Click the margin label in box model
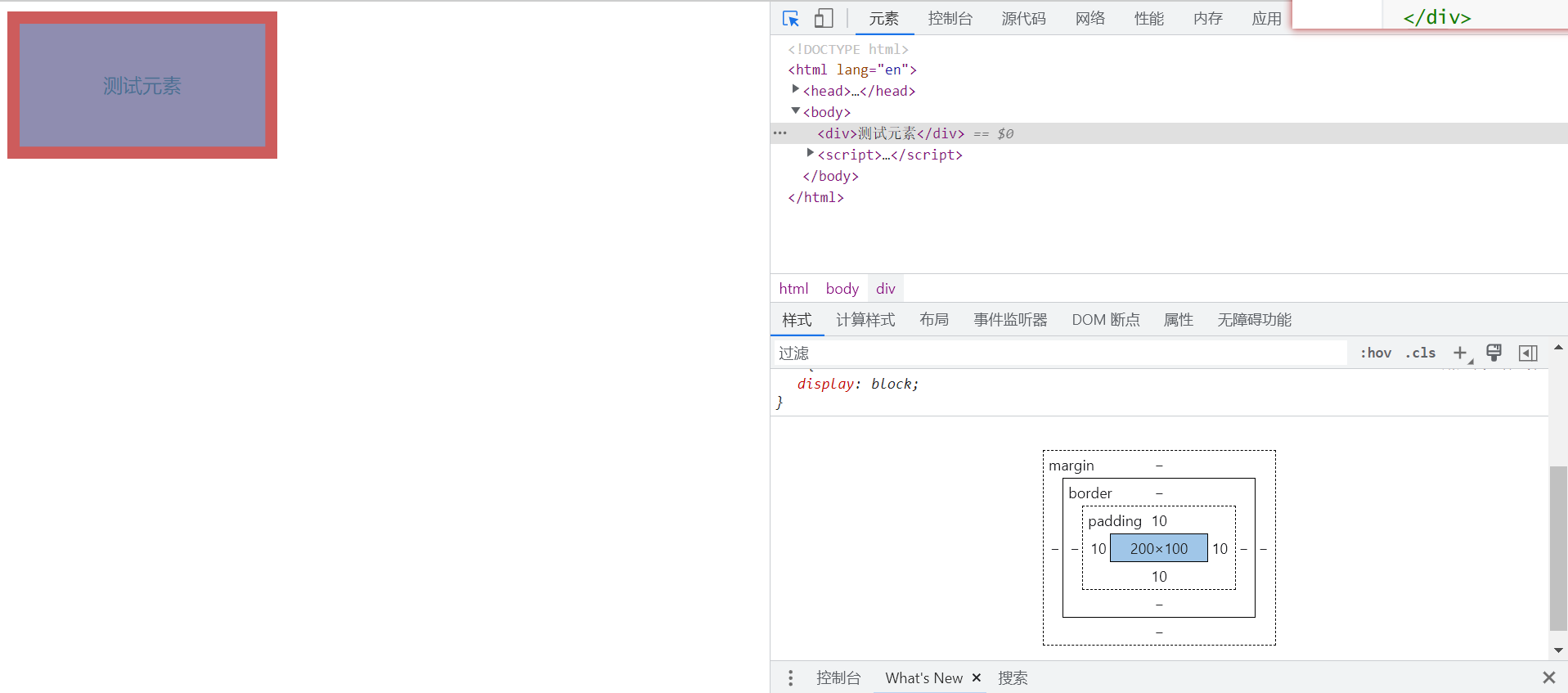This screenshot has height=693, width=1568. [x=1072, y=466]
